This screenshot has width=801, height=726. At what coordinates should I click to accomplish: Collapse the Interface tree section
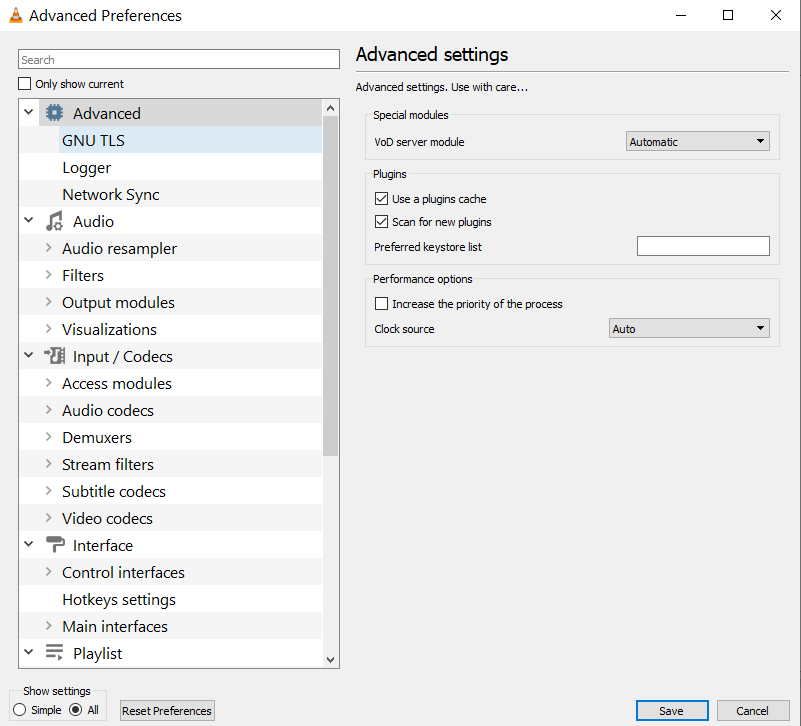click(29, 544)
